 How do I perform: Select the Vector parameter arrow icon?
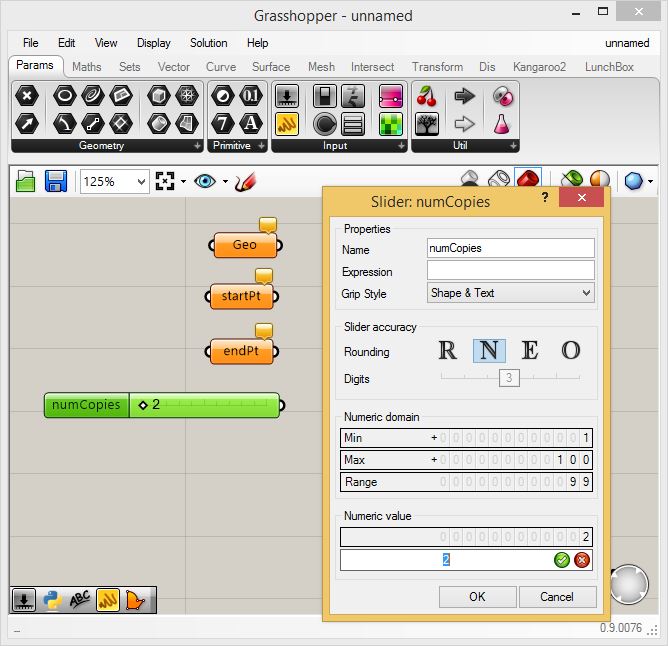point(27,124)
